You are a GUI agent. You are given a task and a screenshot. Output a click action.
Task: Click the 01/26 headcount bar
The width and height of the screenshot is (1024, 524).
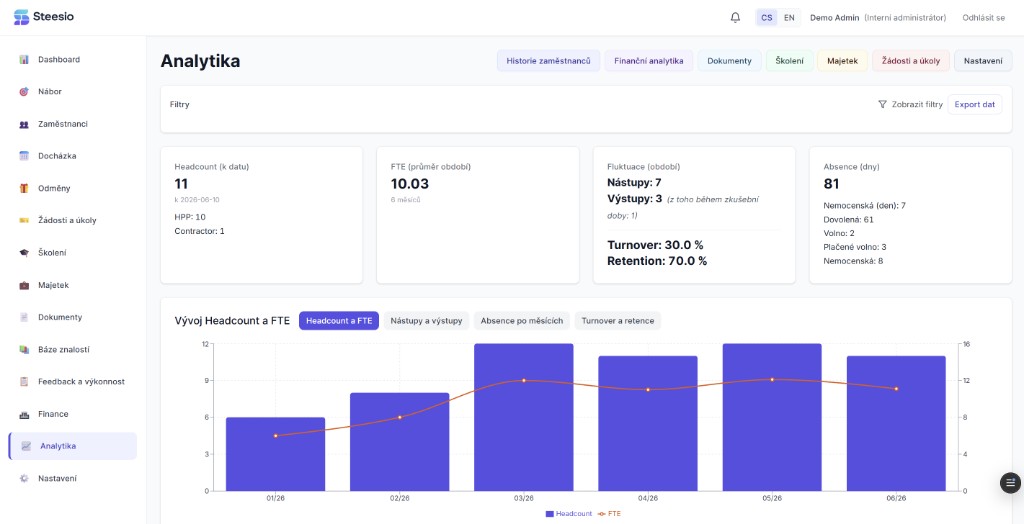[x=276, y=454]
